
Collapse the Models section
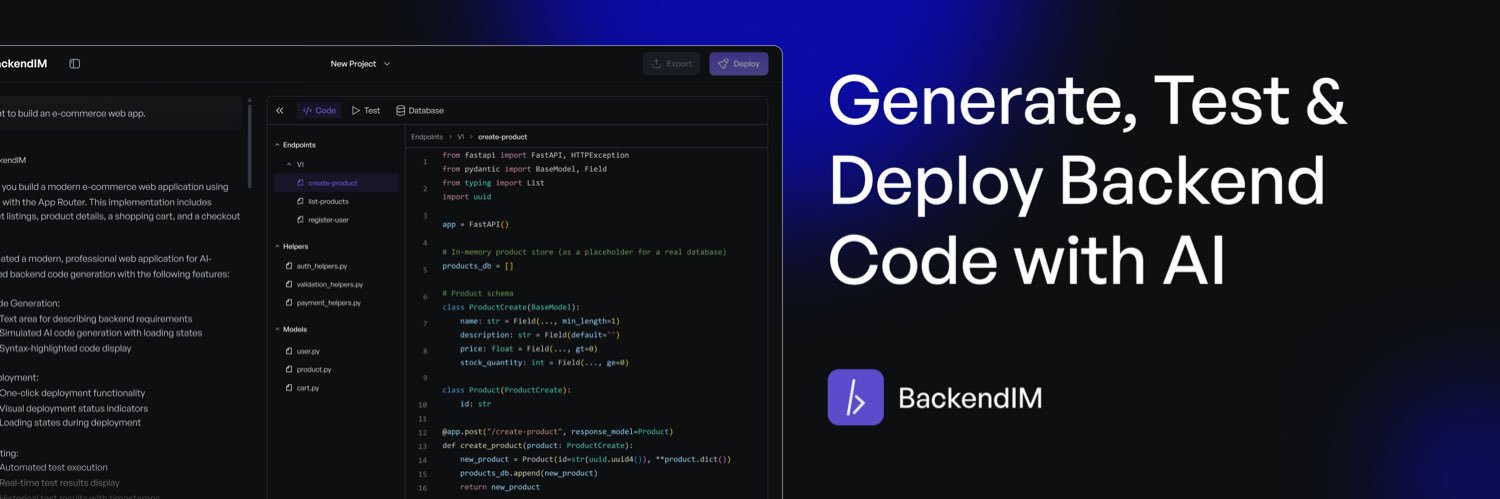[x=291, y=329]
